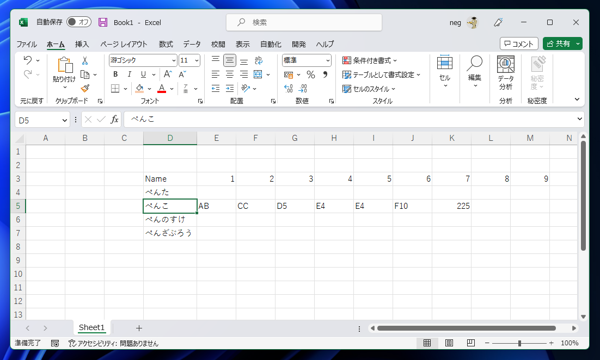Expand the formula bar chevron
Viewport: 600px width, 360px height.
coord(579,119)
